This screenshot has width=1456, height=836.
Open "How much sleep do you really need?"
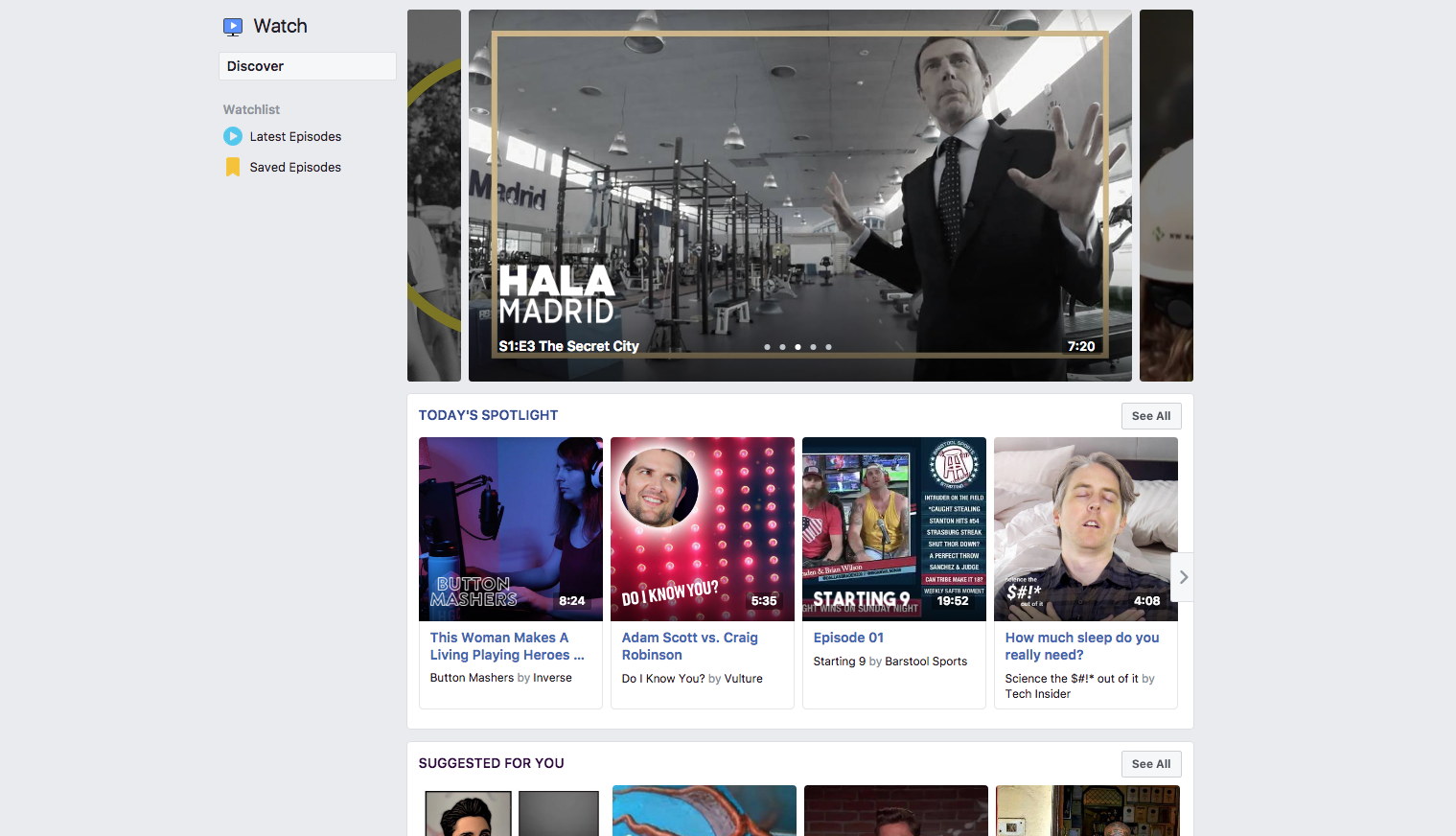click(x=1081, y=646)
